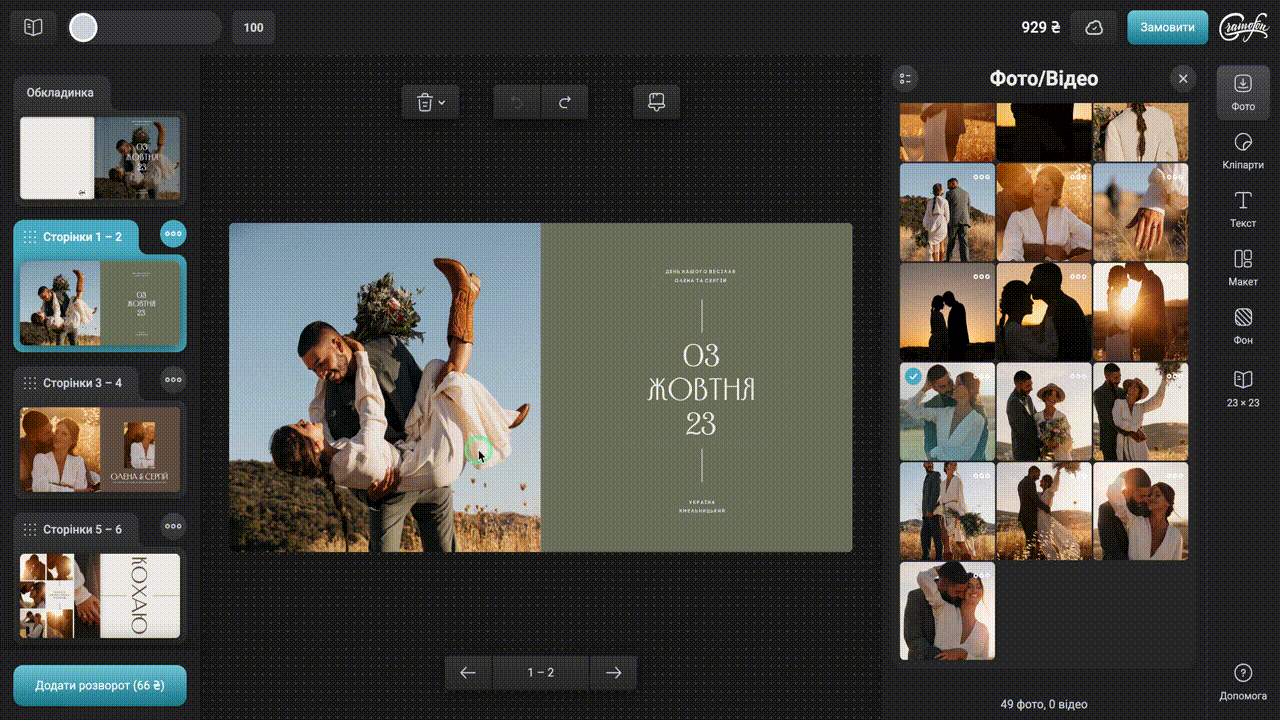Select the Обкладинка cover tab
1280x720 pixels.
[60, 92]
